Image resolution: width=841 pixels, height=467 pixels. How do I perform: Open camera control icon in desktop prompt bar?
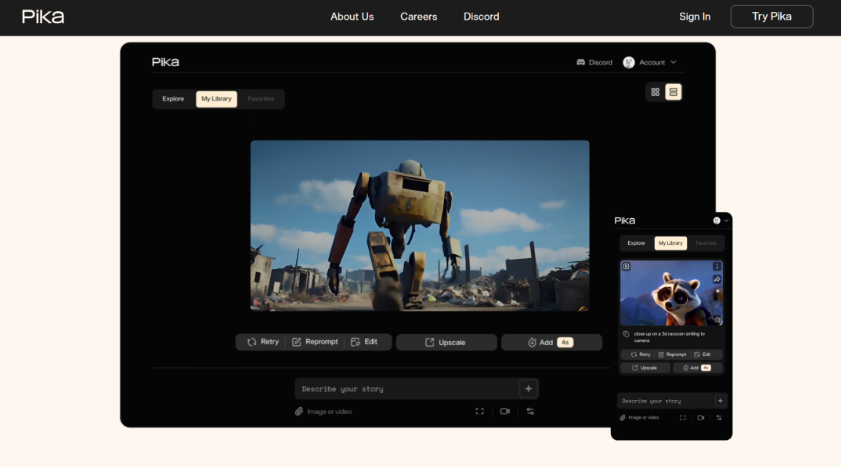[x=505, y=411]
